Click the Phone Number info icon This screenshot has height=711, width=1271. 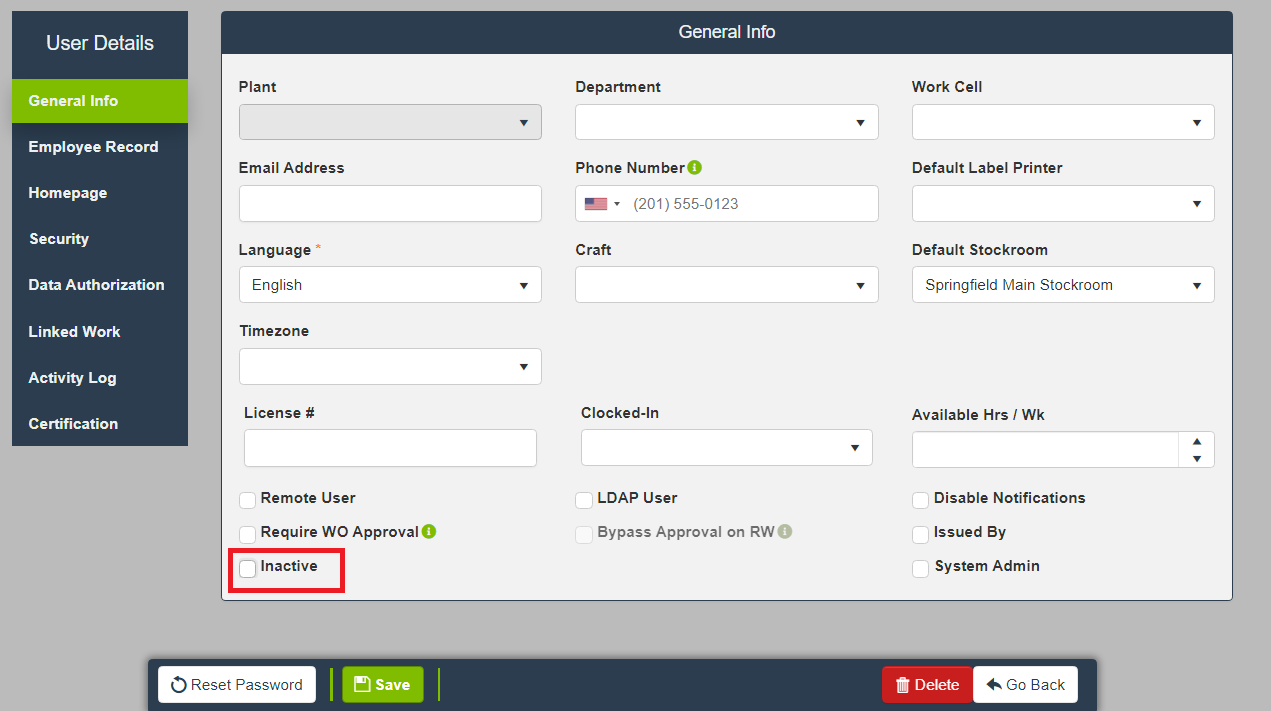tap(695, 168)
